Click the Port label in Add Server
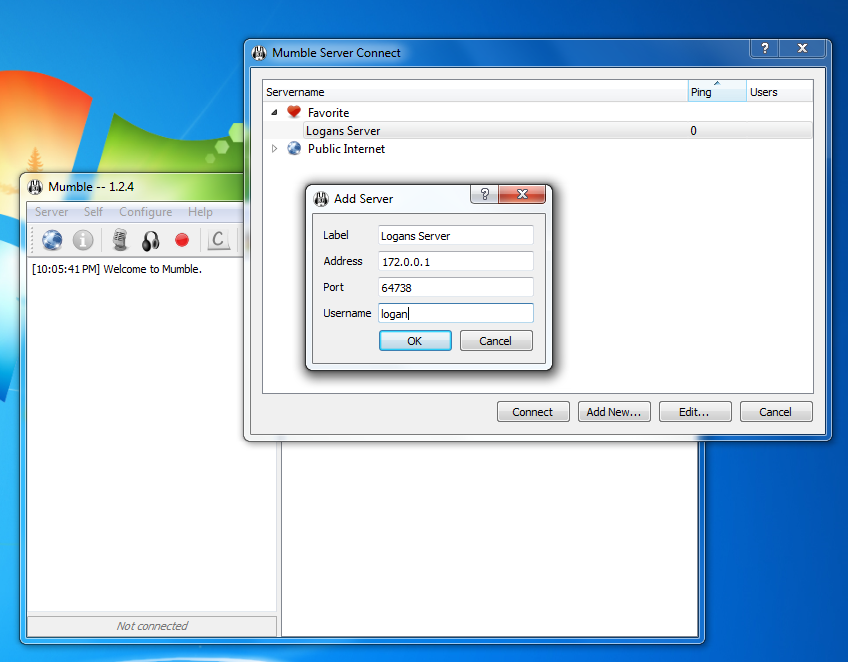848x662 pixels. coord(333,287)
